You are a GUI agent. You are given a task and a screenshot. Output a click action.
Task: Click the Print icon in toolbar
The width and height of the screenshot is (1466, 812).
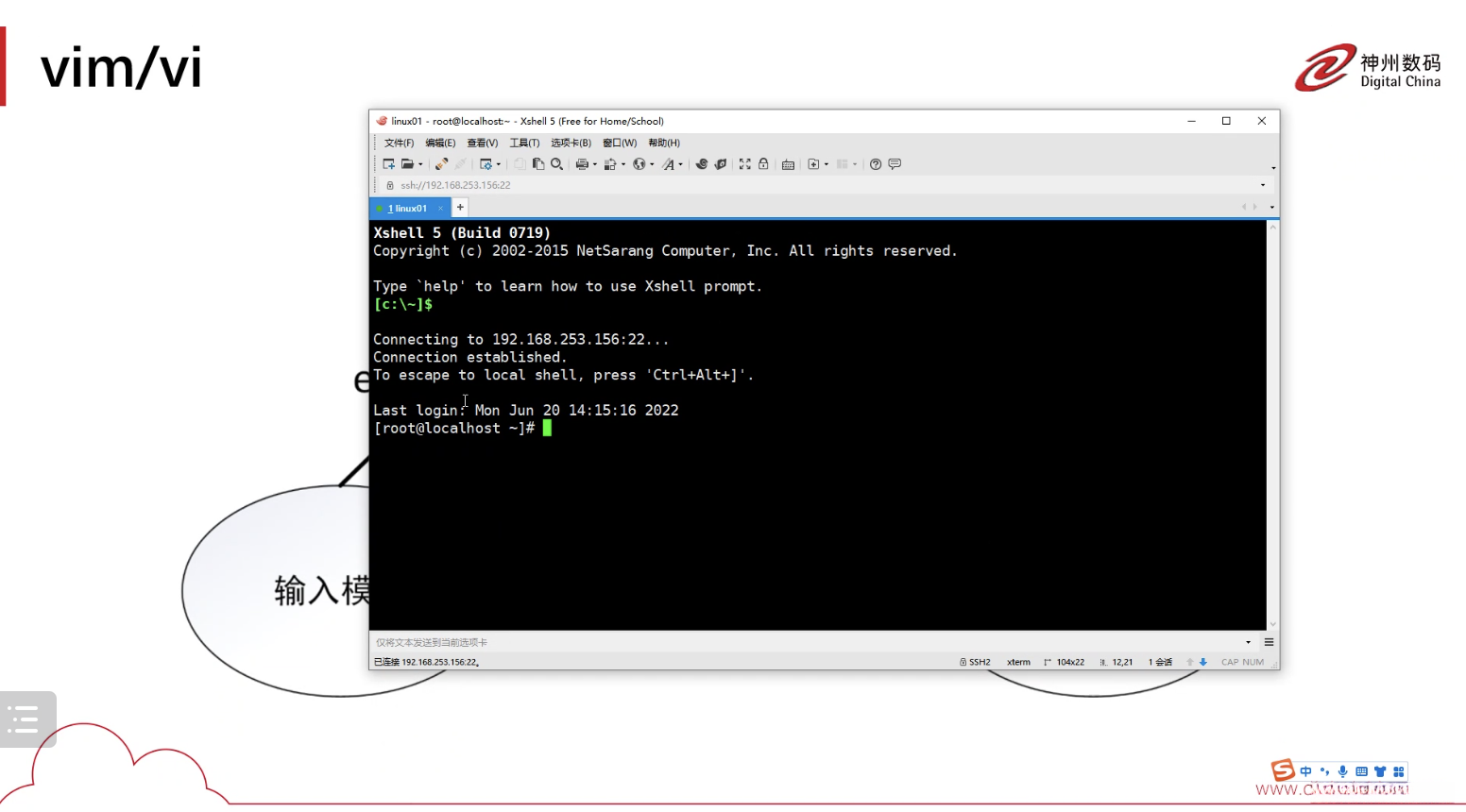582,164
